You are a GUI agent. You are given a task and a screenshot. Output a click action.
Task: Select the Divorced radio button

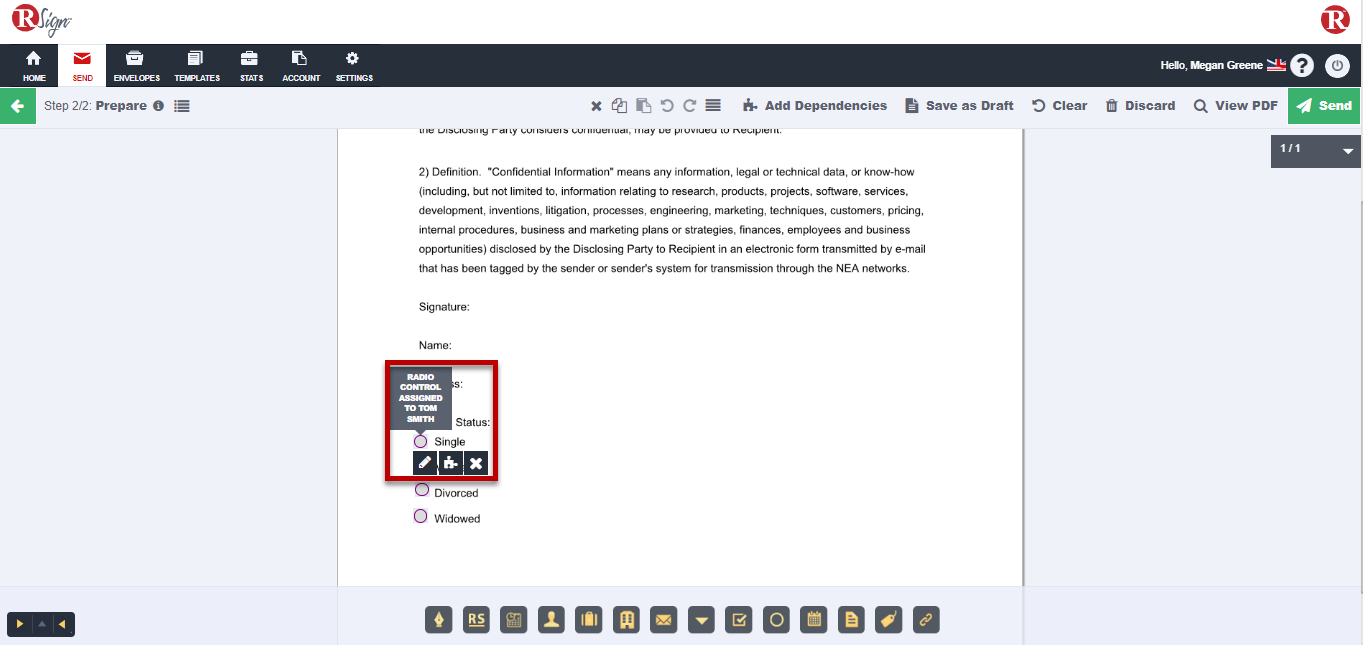(422, 490)
